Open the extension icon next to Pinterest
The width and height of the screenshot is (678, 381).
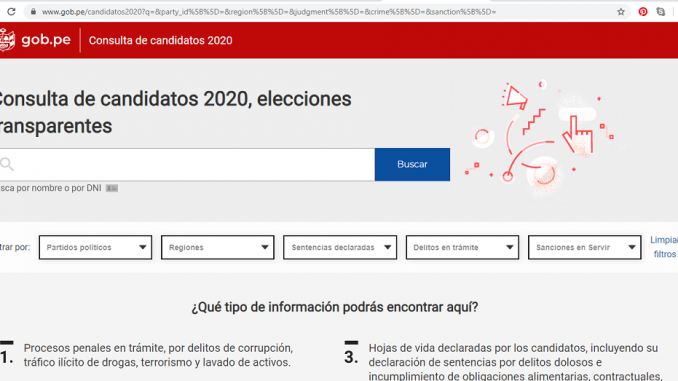click(661, 12)
